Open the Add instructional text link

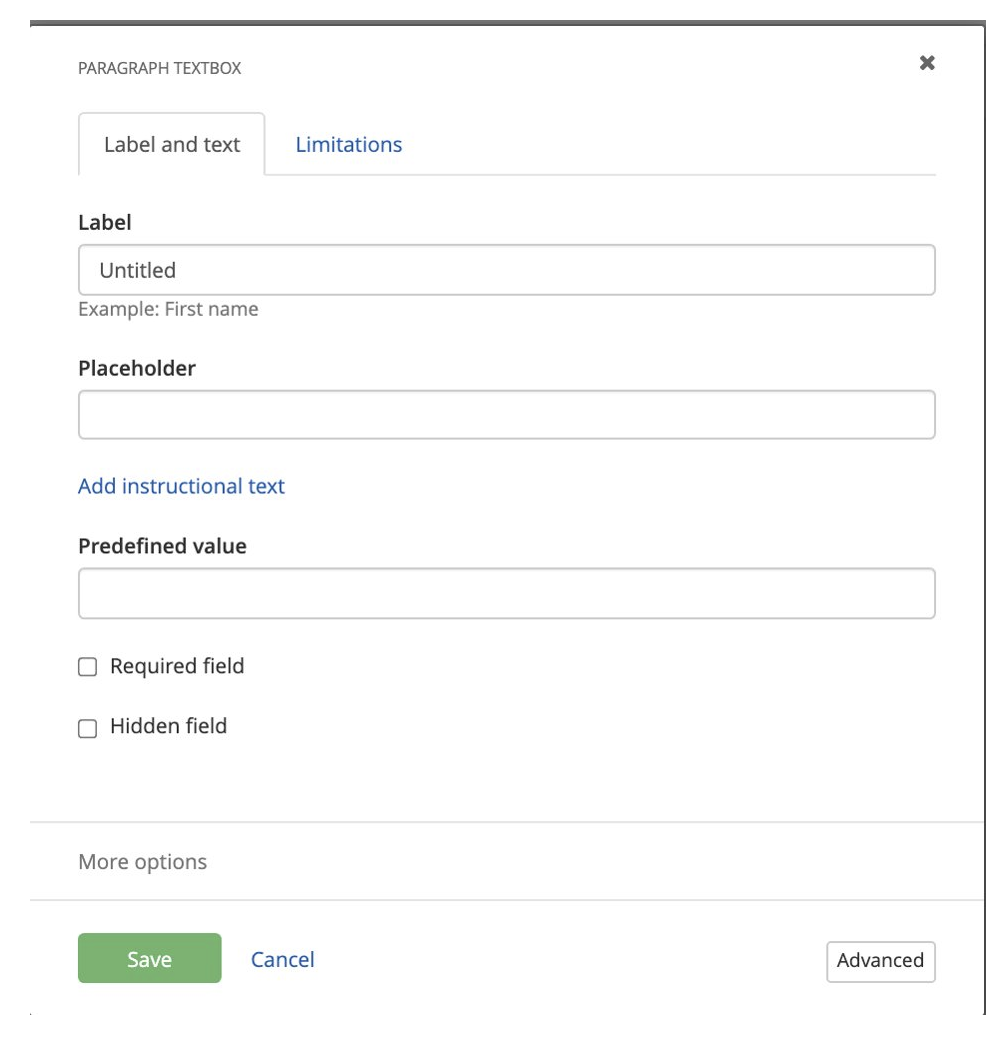point(181,486)
